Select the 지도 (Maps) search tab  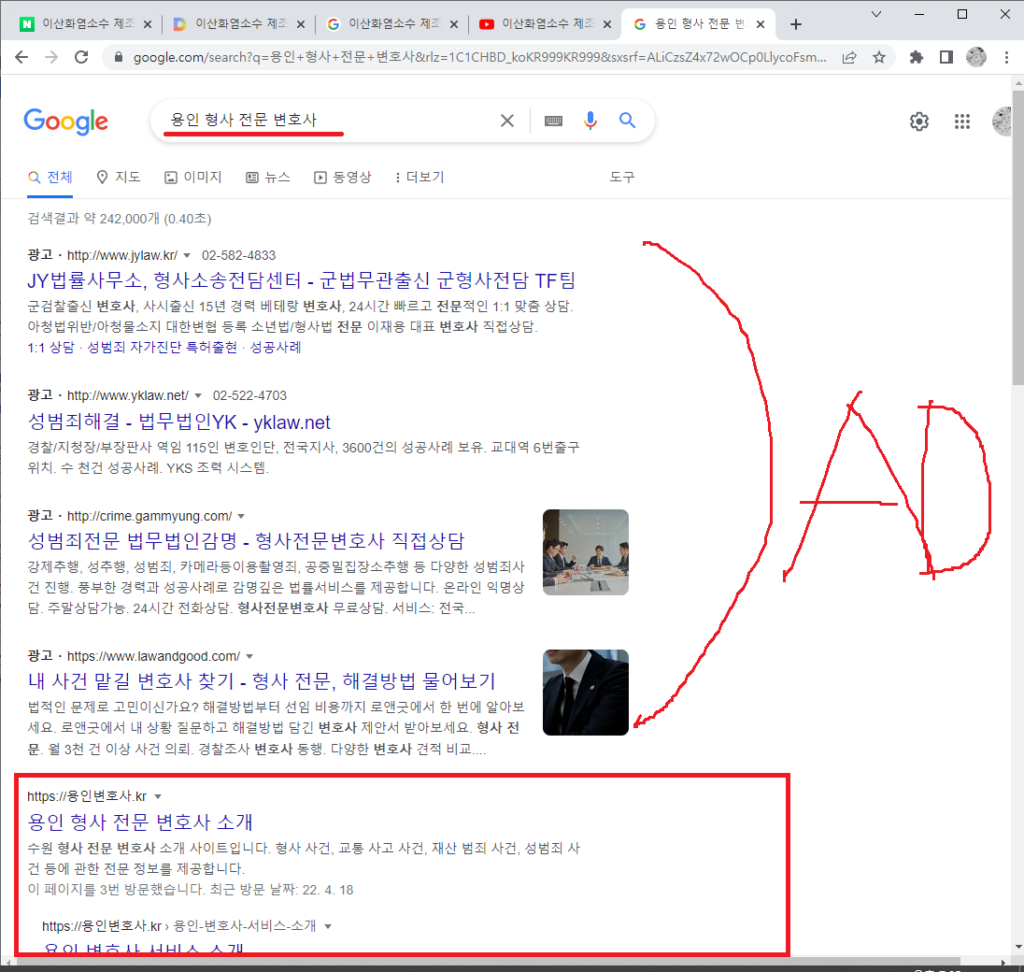(118, 177)
